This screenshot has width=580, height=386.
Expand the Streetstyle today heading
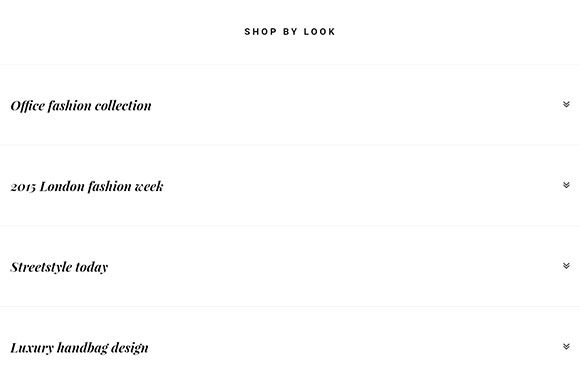click(x=59, y=267)
